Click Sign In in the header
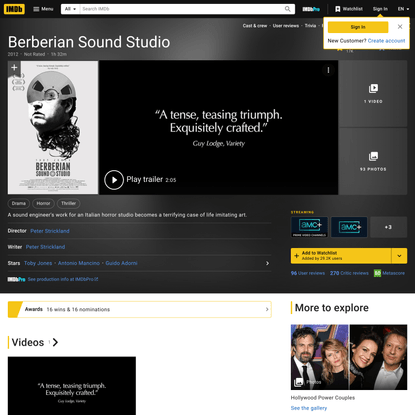 coord(380,9)
